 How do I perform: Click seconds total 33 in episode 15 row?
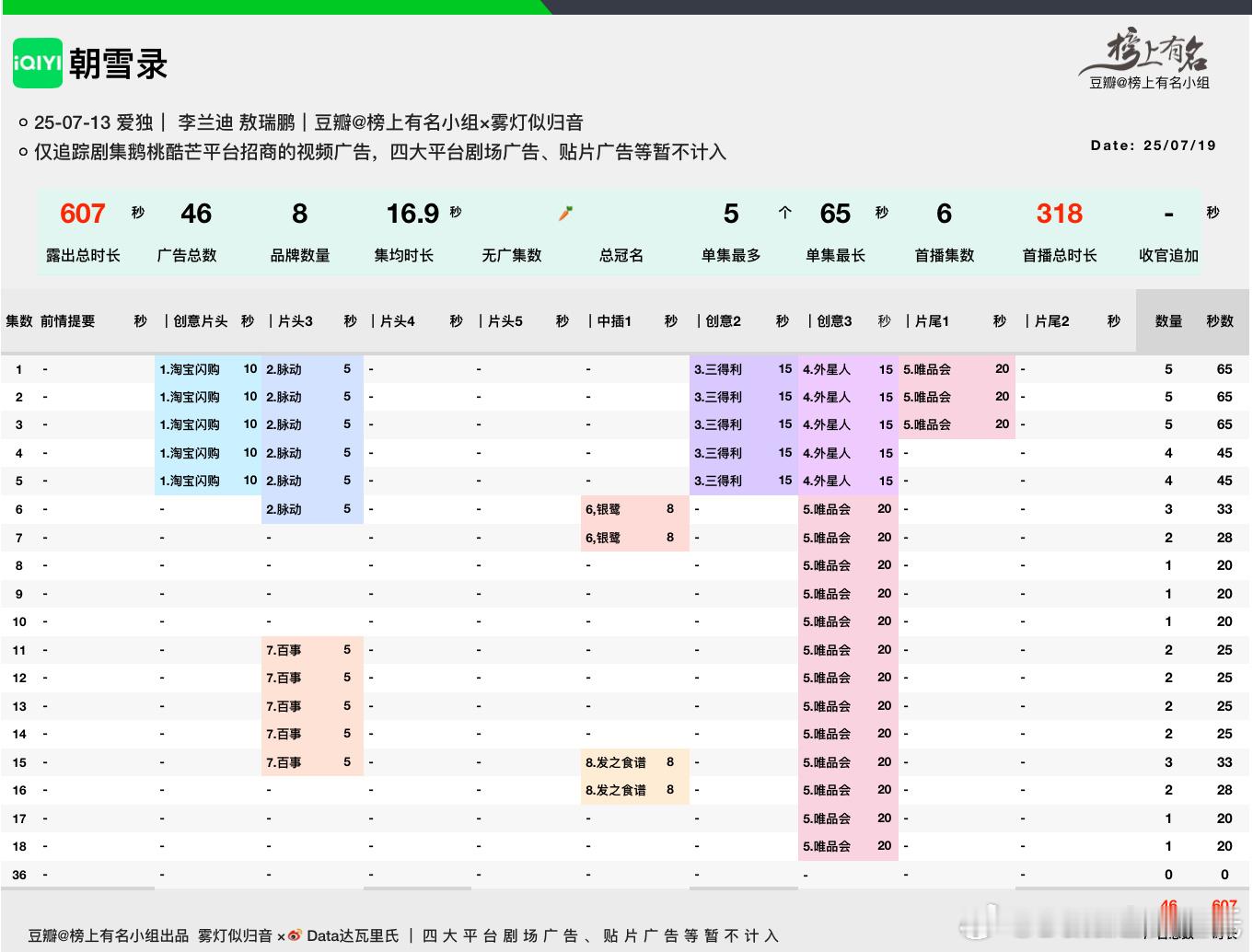[x=1224, y=762]
